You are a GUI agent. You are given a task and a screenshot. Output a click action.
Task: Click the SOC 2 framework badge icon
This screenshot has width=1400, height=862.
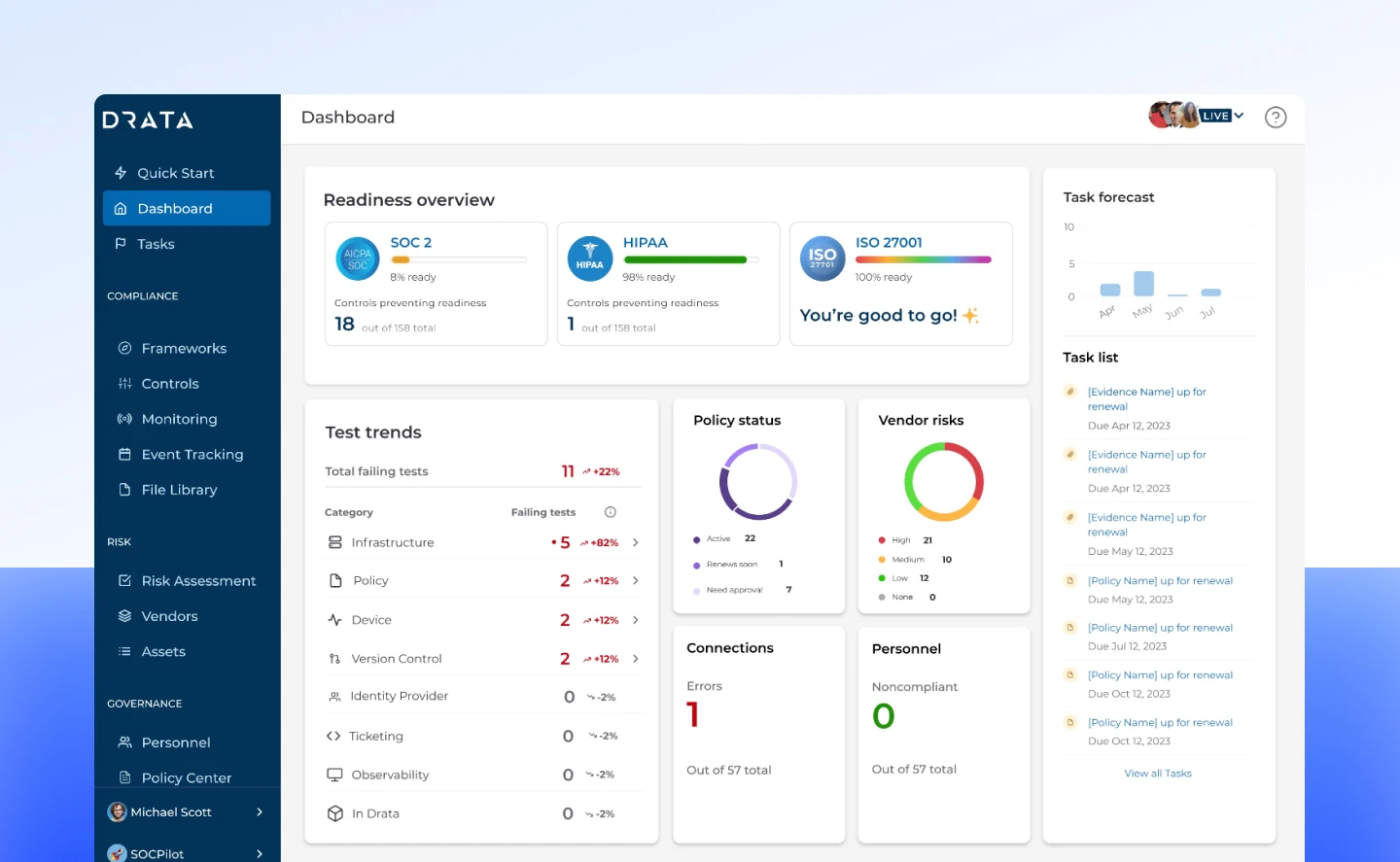(x=358, y=259)
